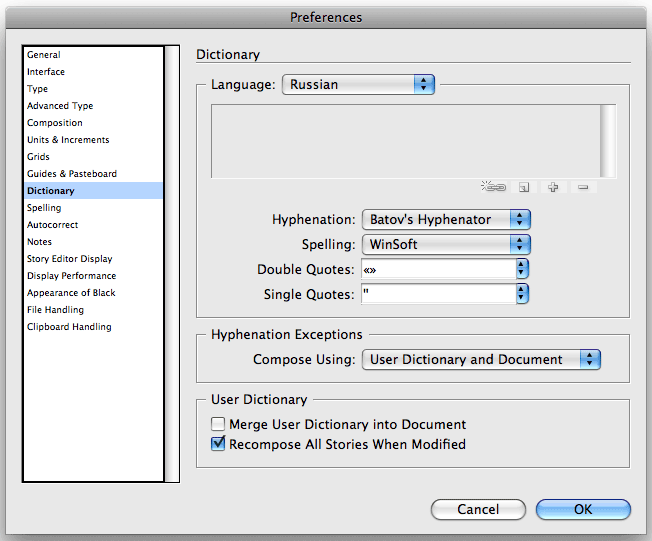Click the New dictionary icon
The height and width of the screenshot is (541, 652).
pos(523,187)
